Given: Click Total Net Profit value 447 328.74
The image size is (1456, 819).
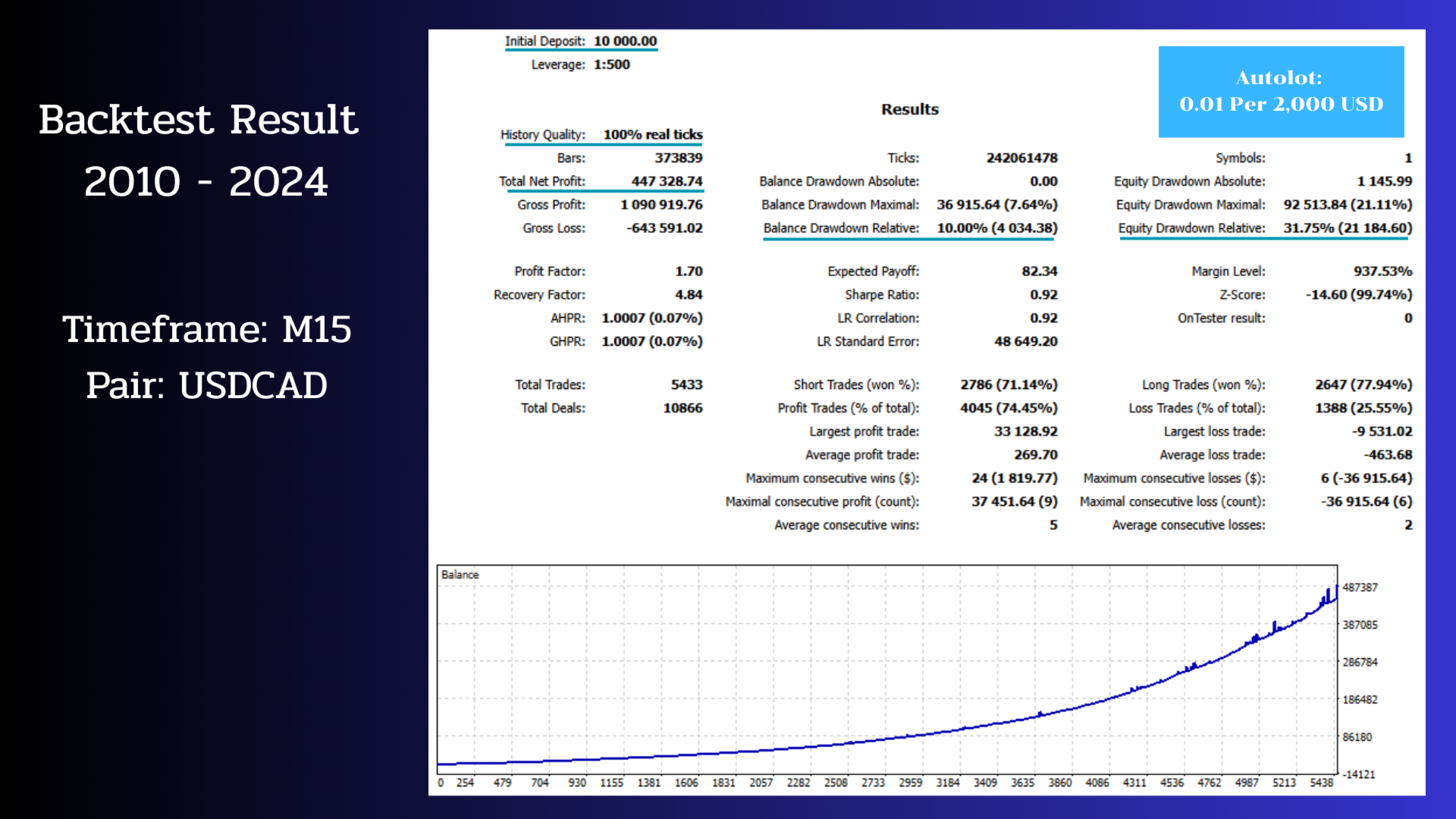Looking at the screenshot, I should tap(667, 181).
